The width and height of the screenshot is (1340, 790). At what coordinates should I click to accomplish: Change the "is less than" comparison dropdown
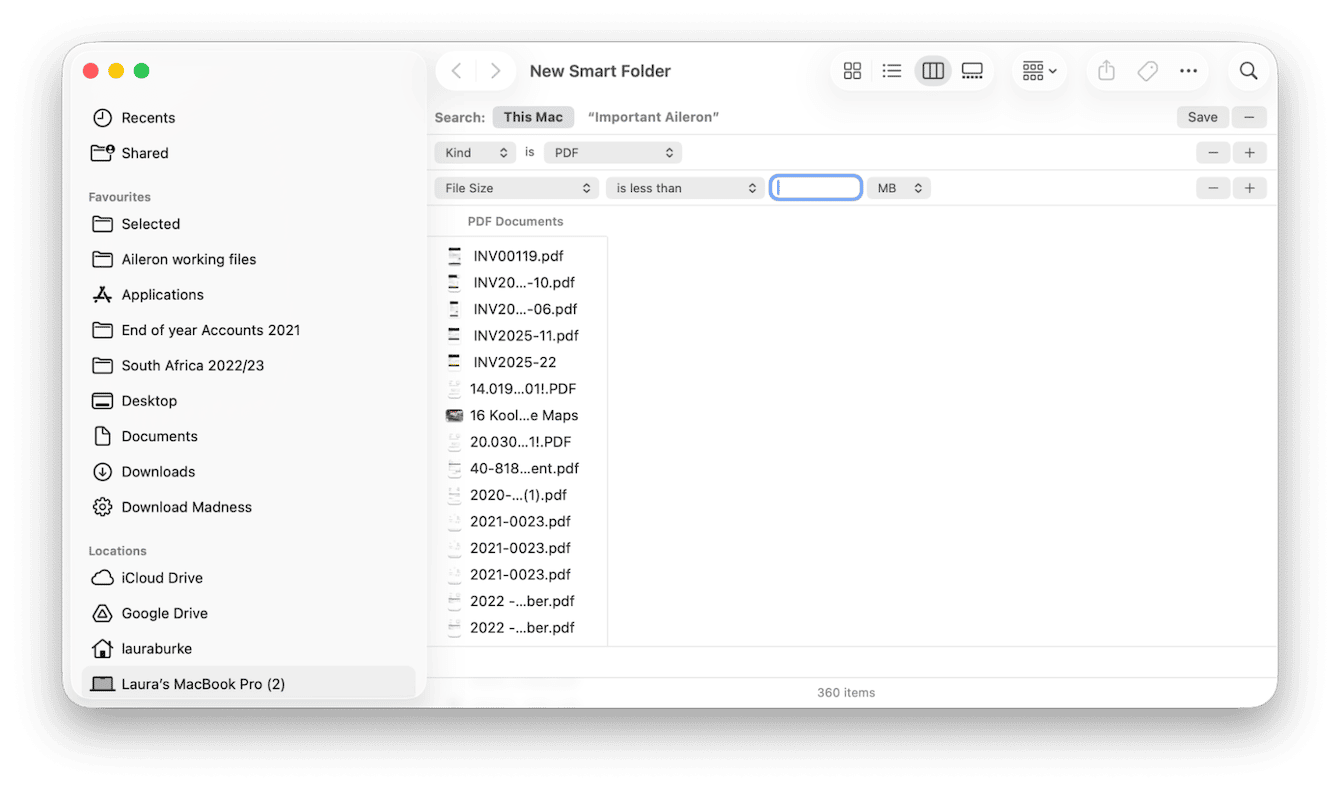684,187
